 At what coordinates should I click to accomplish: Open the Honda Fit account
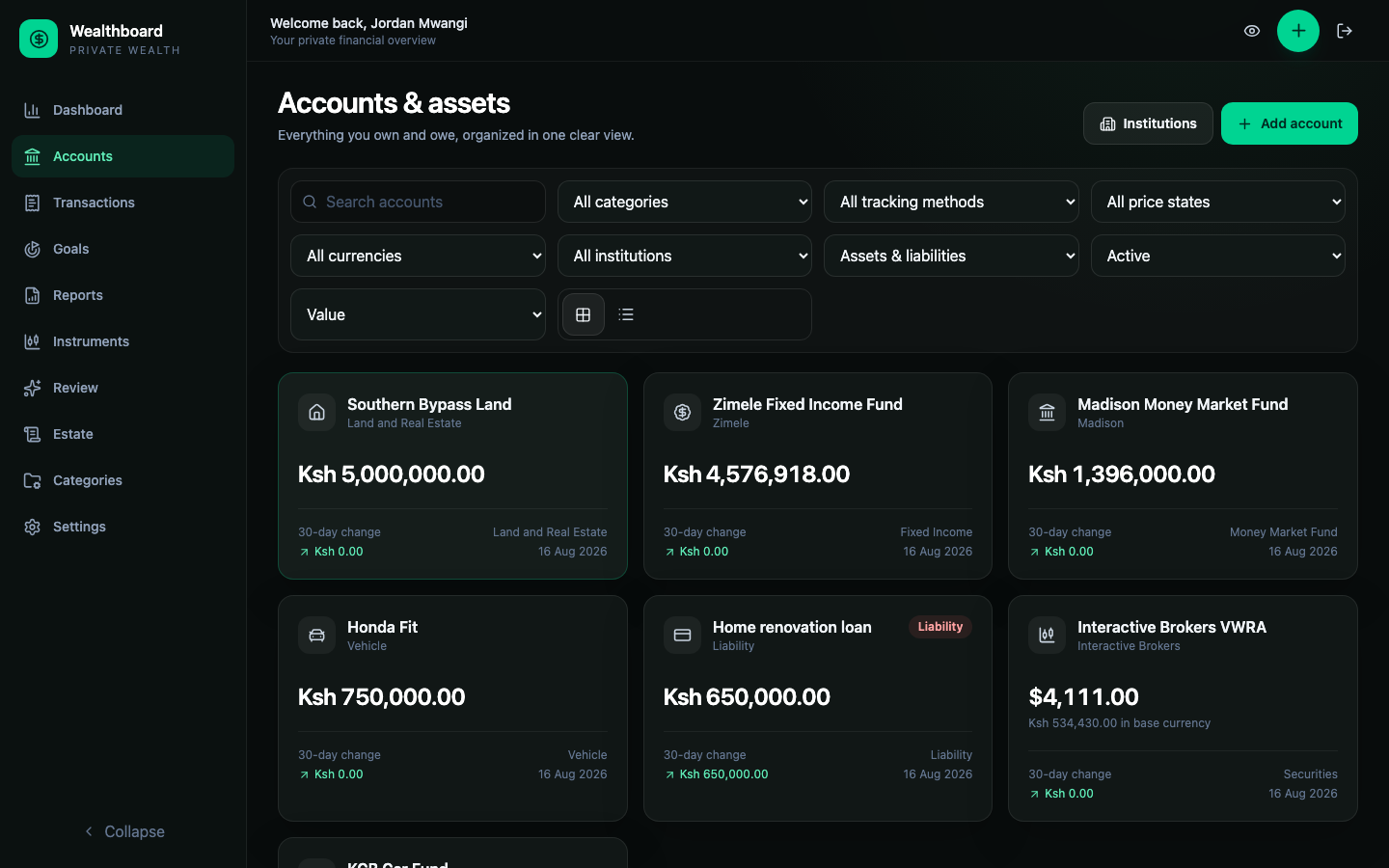tap(452, 709)
